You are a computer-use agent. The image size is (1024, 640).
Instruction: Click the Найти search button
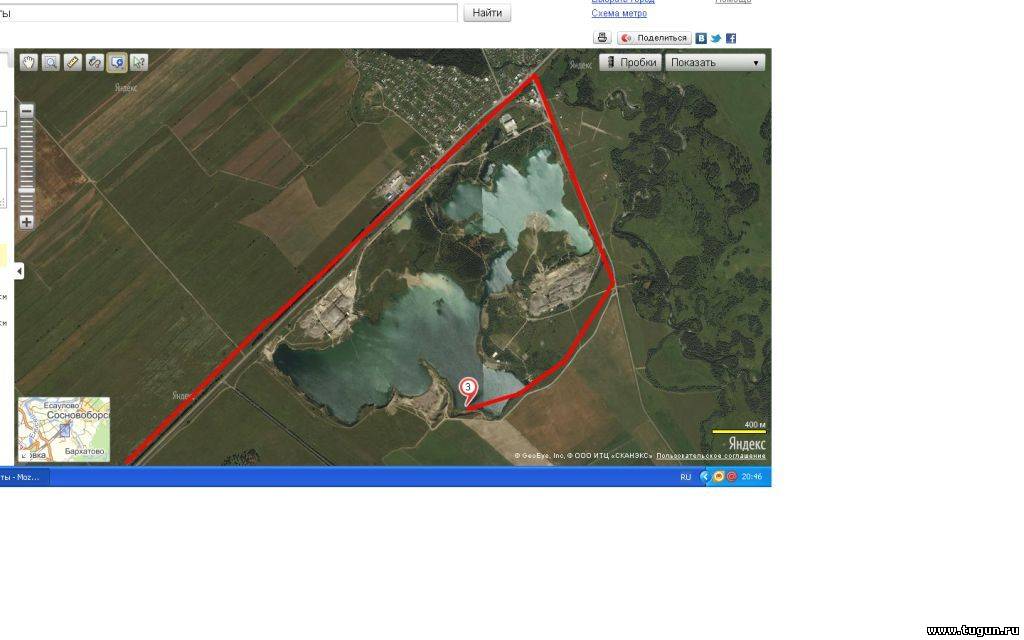[x=487, y=13]
